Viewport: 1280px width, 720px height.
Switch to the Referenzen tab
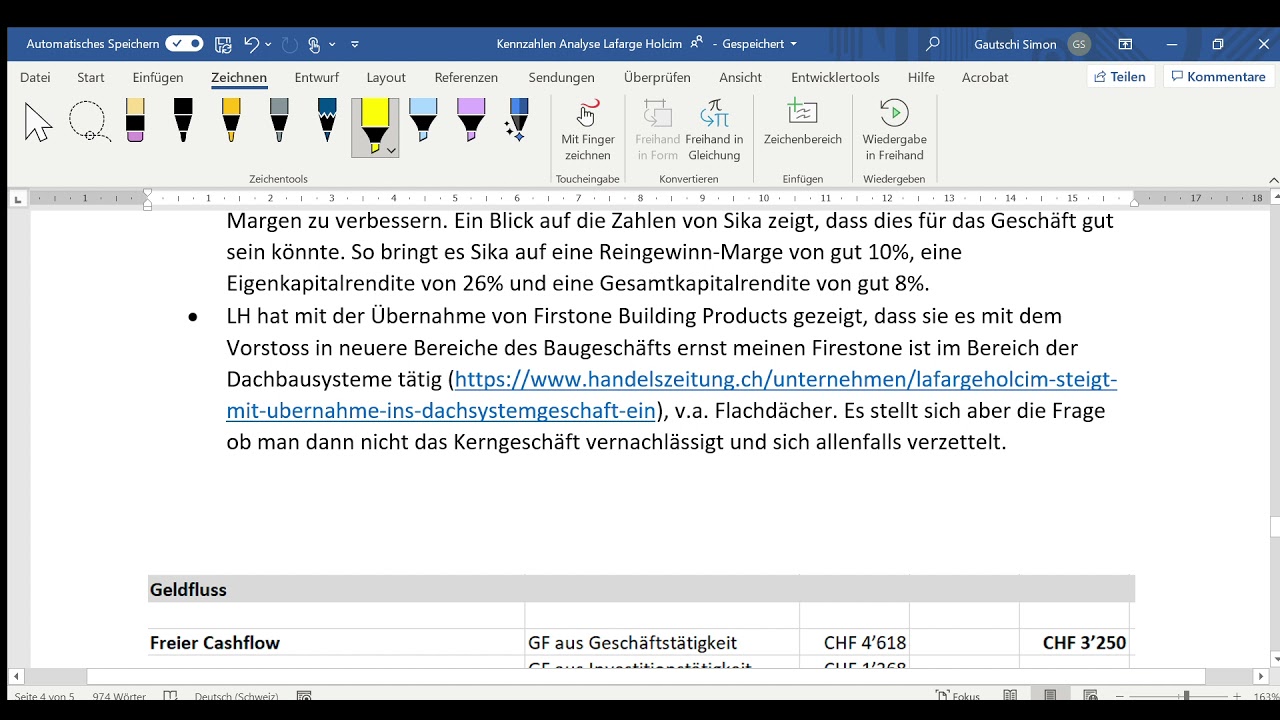466,77
